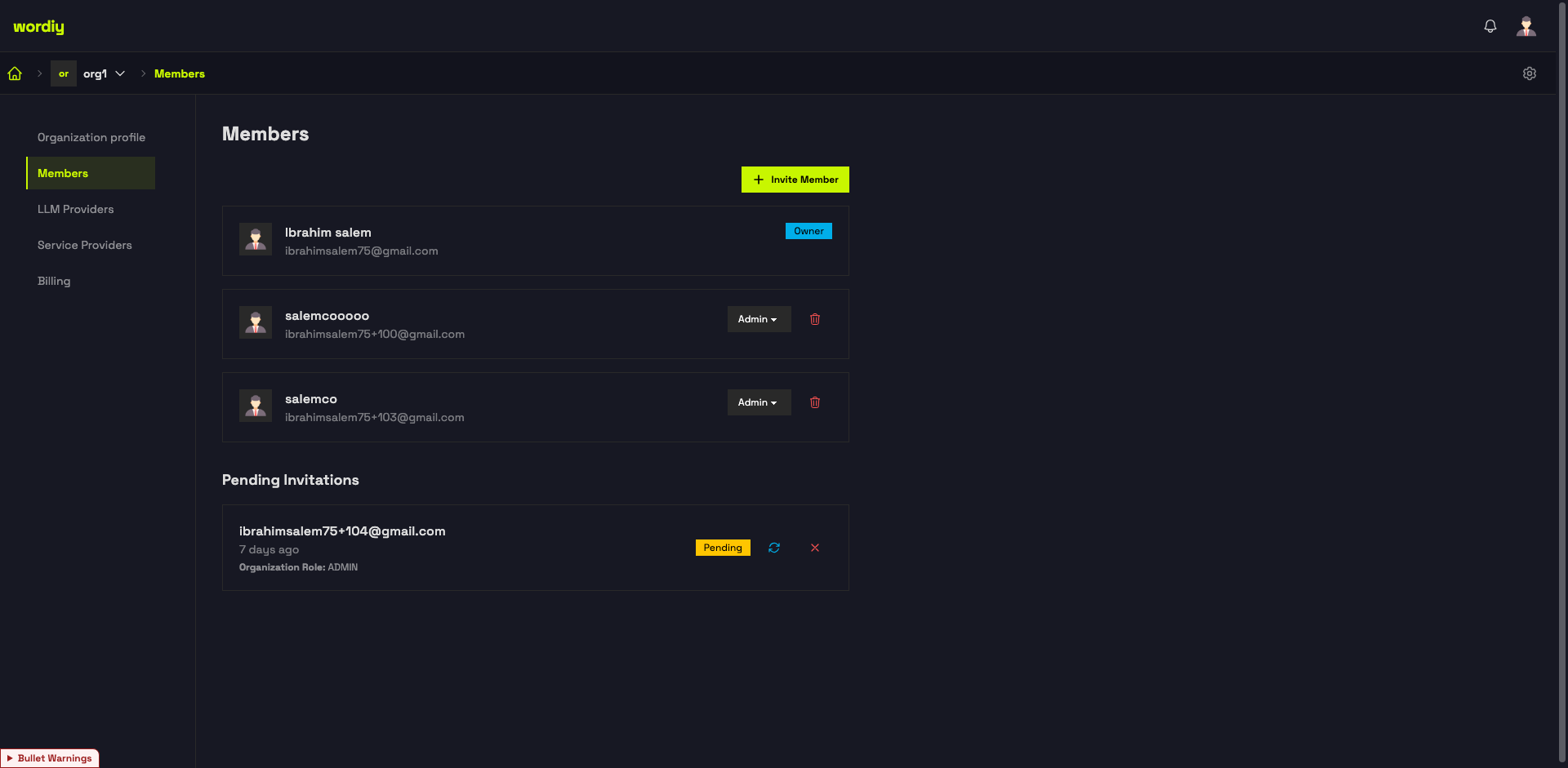Click the yellow Pending status badge
Screen dimensions: 1568x768
point(723,548)
